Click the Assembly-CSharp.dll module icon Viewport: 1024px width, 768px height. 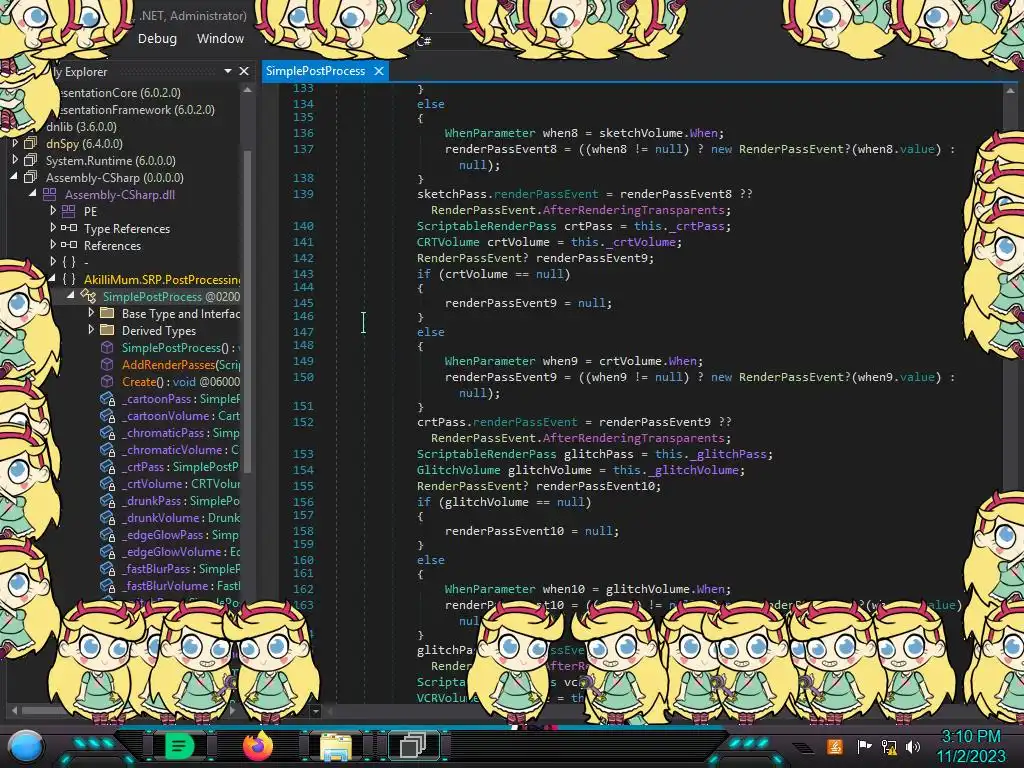point(50,194)
